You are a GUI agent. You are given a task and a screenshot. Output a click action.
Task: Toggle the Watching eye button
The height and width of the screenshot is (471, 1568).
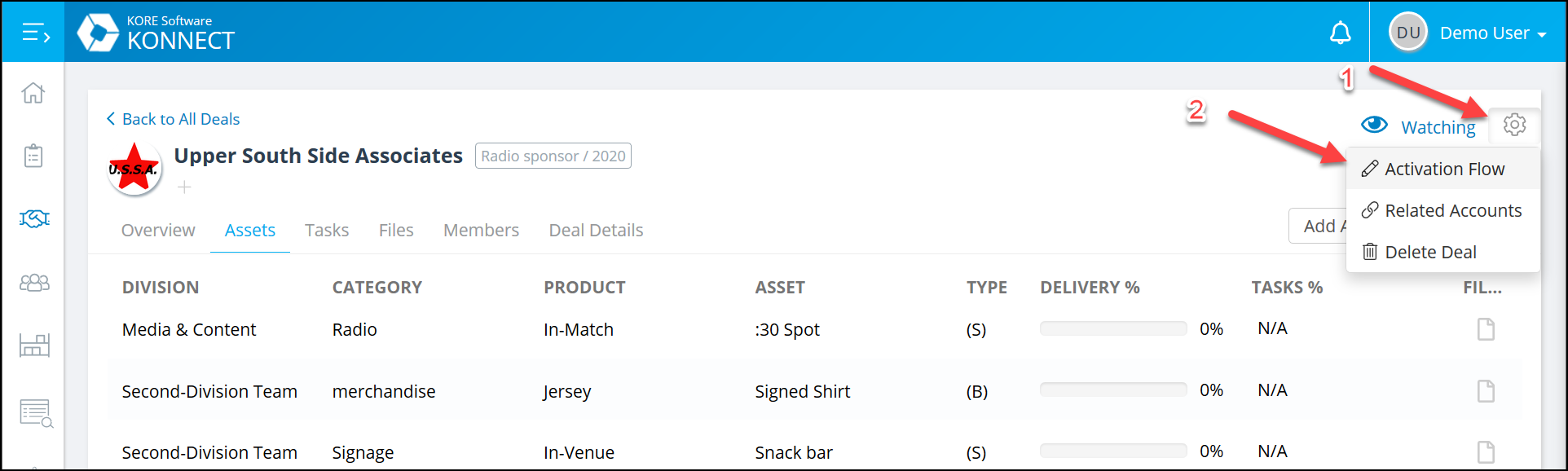[x=1418, y=126]
